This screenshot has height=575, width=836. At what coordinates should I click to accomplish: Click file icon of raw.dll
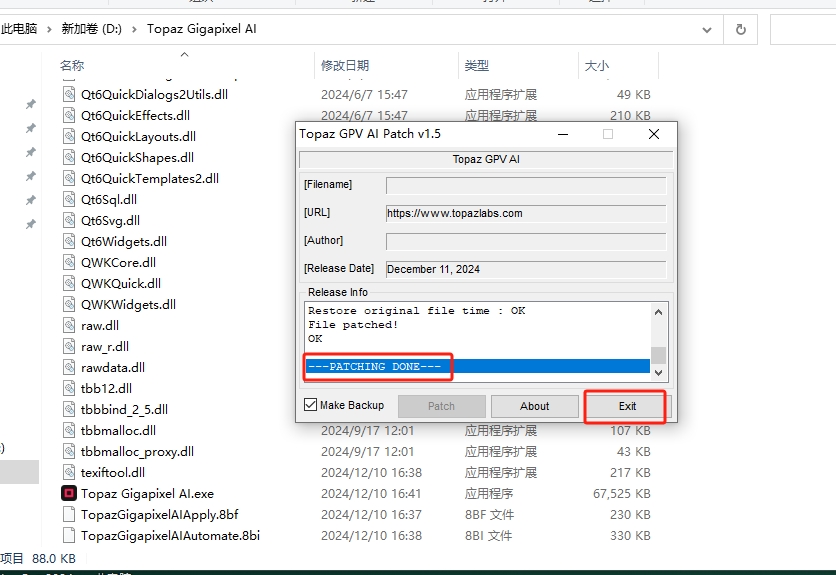click(x=69, y=325)
